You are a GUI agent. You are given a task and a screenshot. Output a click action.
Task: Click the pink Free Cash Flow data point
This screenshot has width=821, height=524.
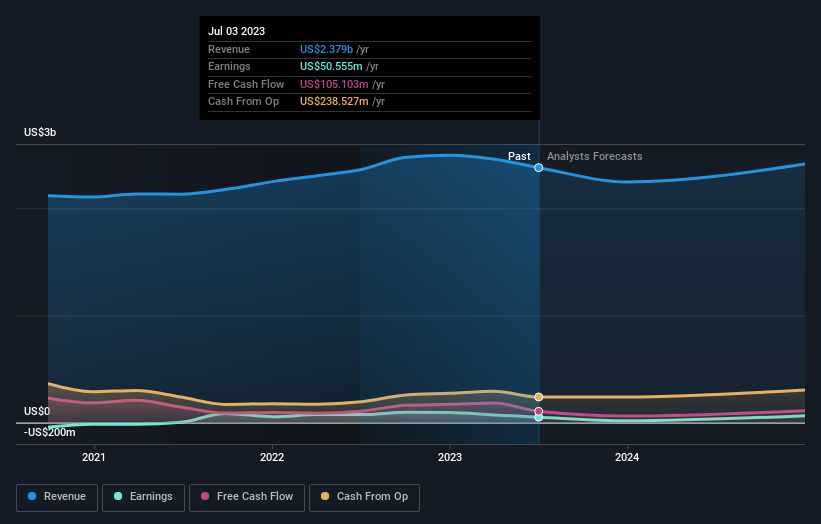pyautogui.click(x=538, y=411)
